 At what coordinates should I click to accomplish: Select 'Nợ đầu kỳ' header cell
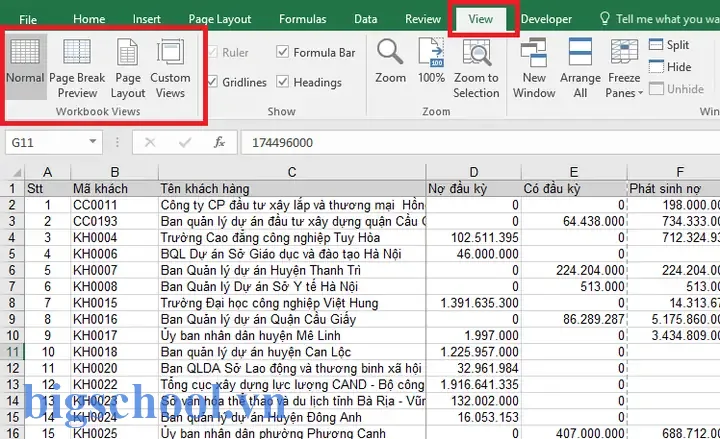point(473,189)
